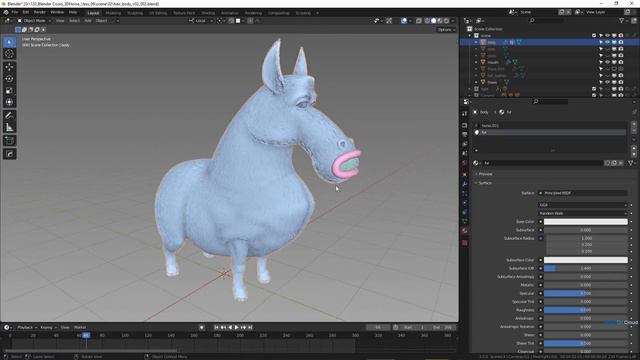Open the Render properties tab
Image resolution: width=640 pixels, height=360 pixels.
[x=464, y=125]
